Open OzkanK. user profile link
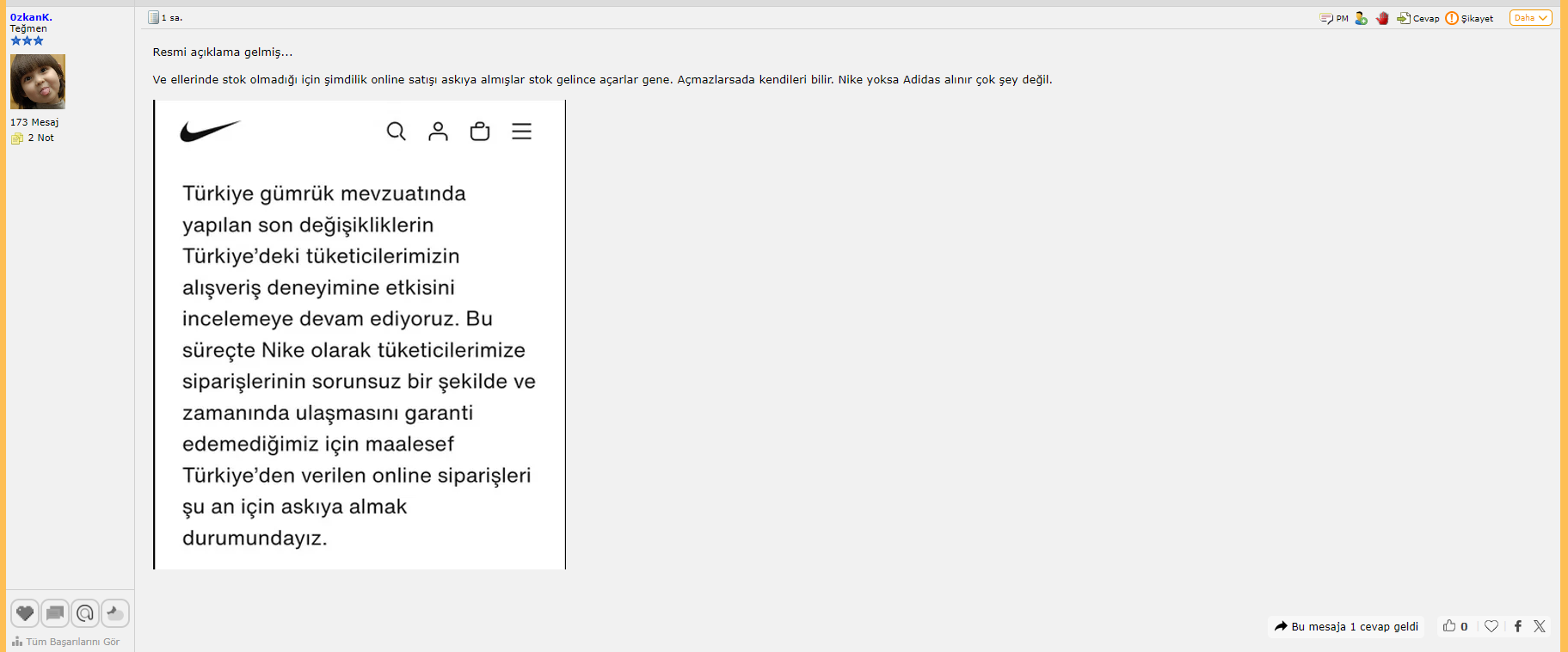The image size is (1568, 652). pos(31,17)
